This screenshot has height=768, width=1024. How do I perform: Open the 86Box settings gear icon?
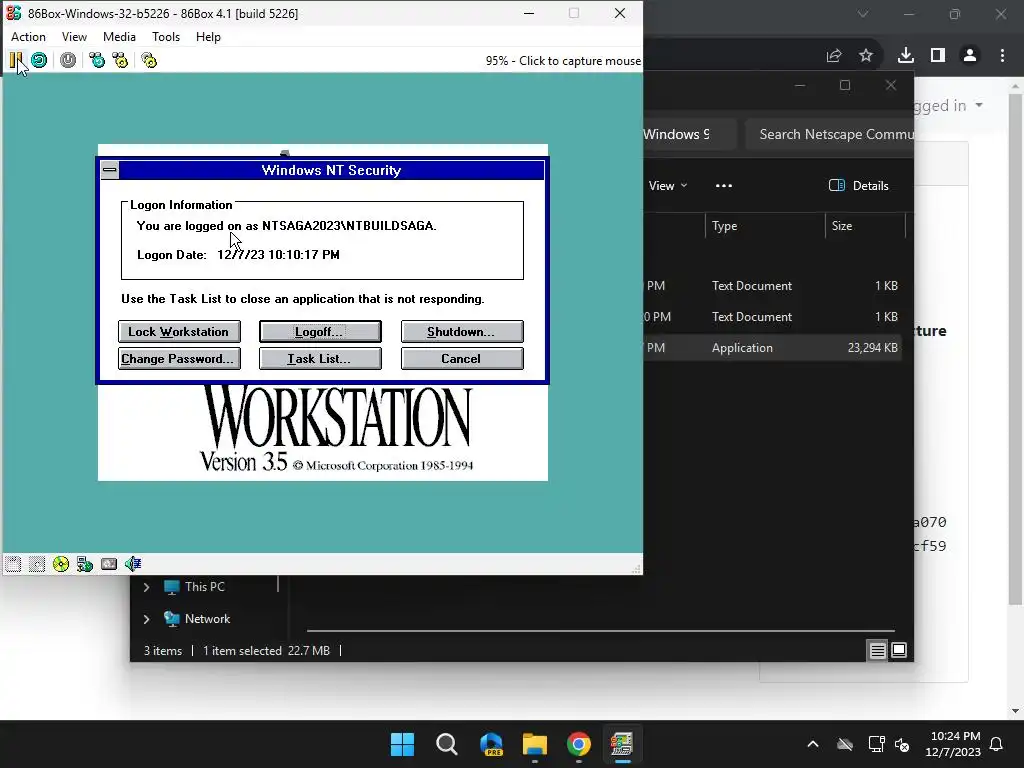[x=149, y=60]
